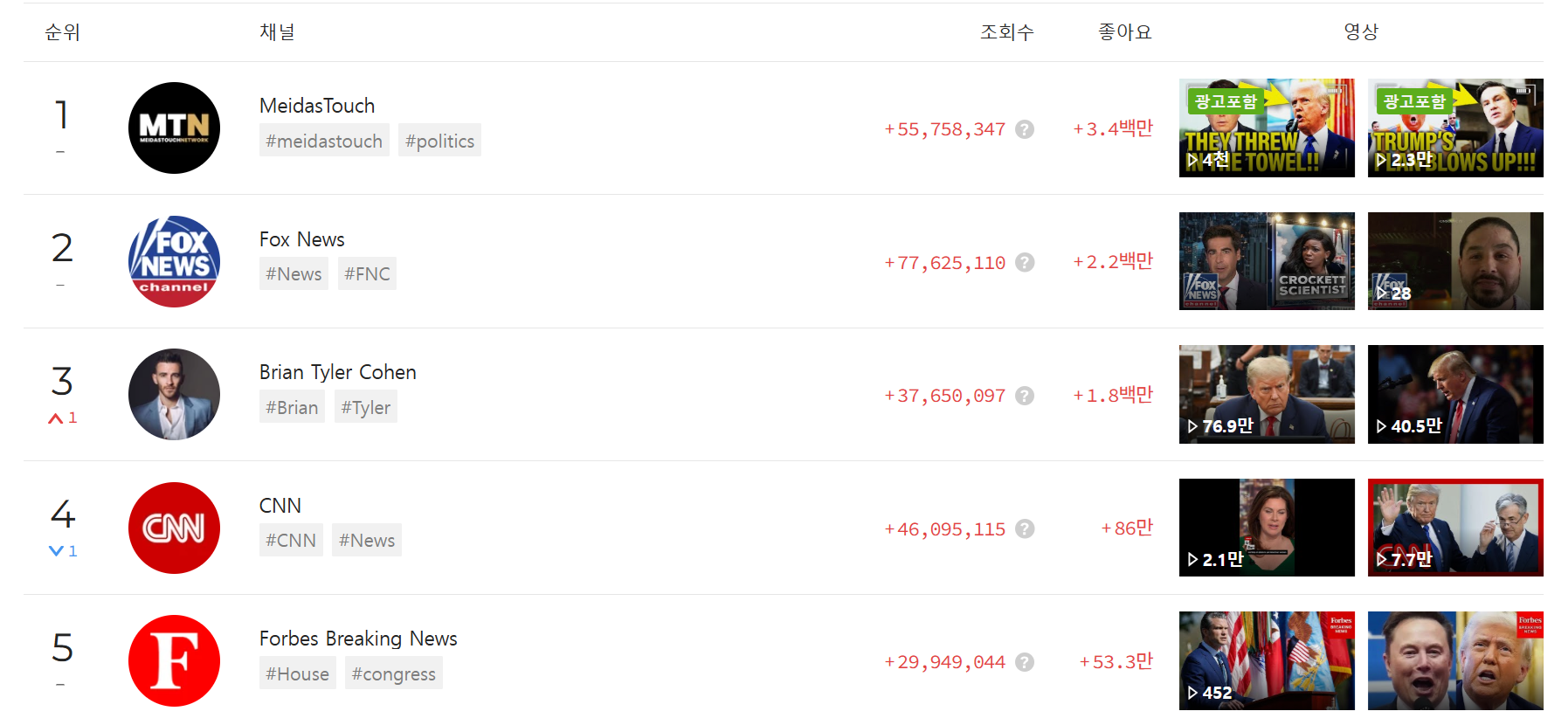
Task: Open the Trump courtroom video with 76.9만 views
Action: click(x=1267, y=395)
